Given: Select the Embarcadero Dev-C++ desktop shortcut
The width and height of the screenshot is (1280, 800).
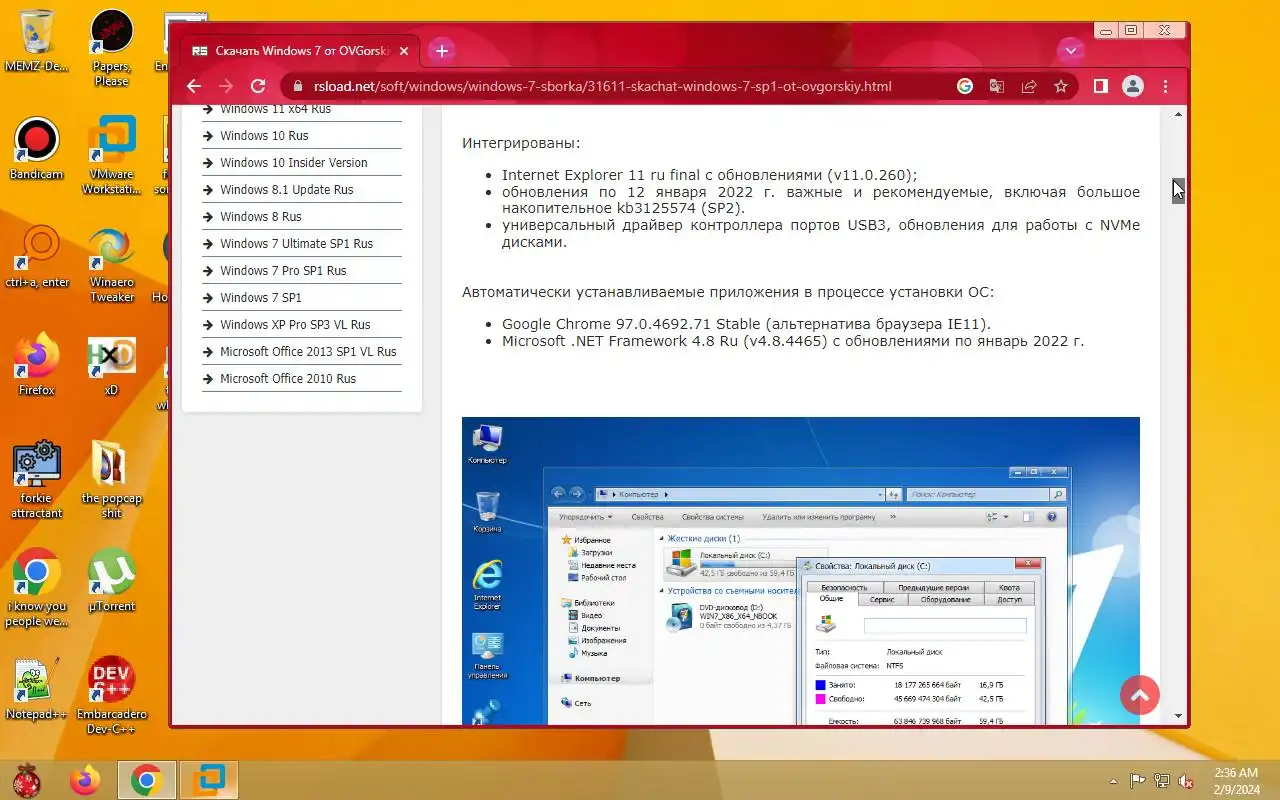Looking at the screenshot, I should click(x=111, y=697).
